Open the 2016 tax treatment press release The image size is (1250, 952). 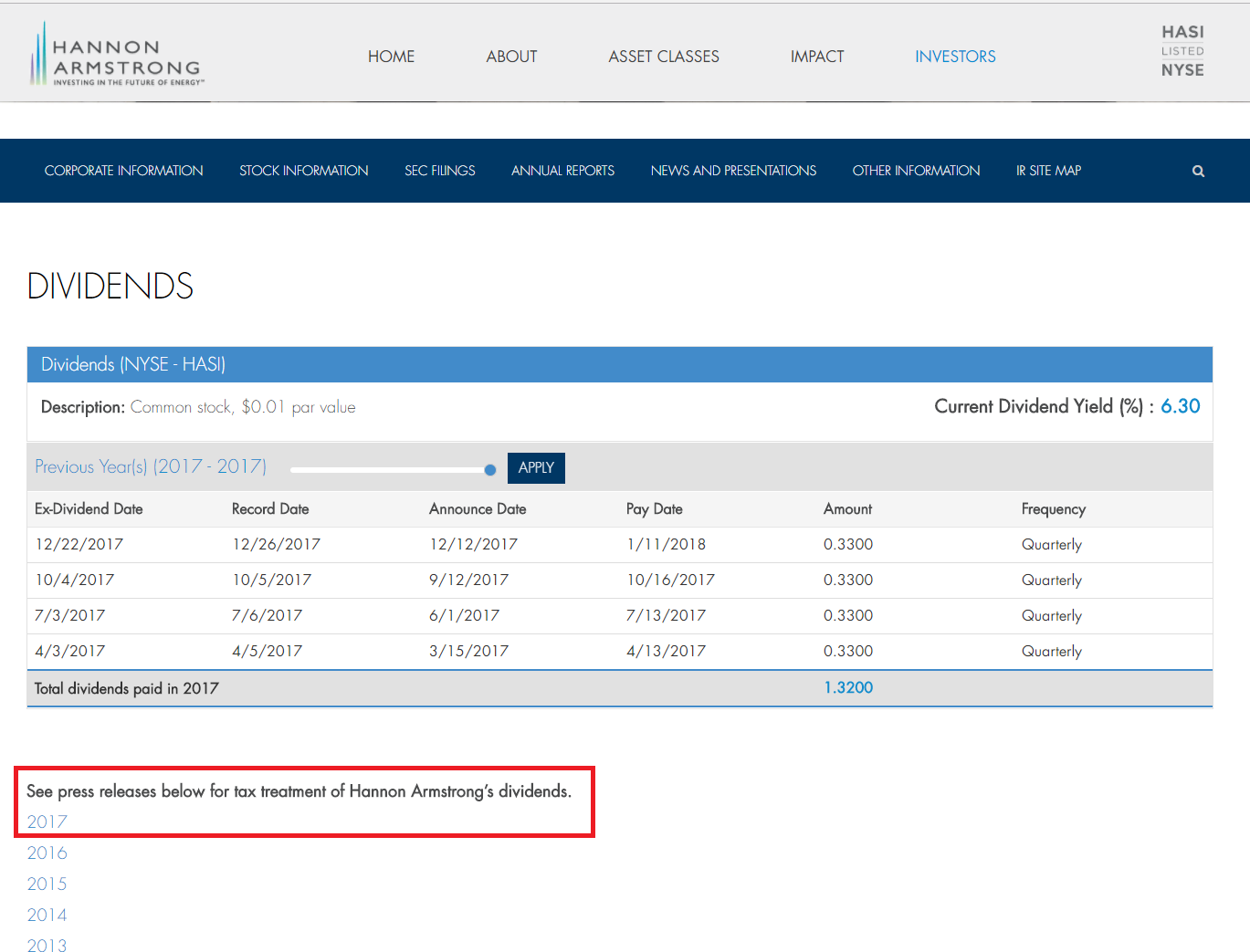pyautogui.click(x=47, y=853)
